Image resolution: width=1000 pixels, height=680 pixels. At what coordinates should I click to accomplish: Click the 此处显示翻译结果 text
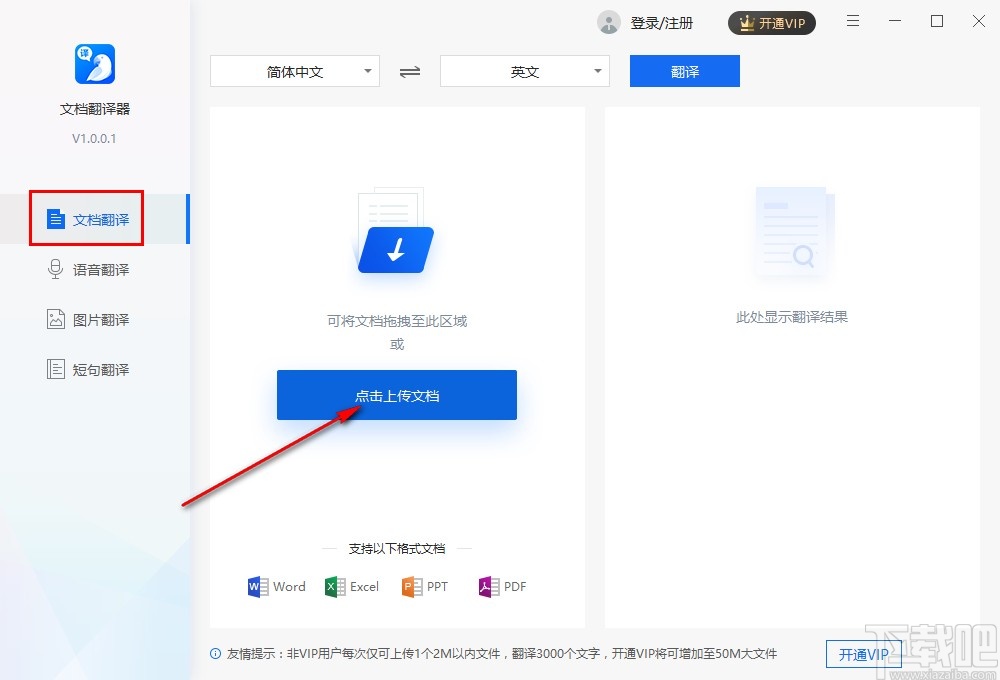[791, 316]
